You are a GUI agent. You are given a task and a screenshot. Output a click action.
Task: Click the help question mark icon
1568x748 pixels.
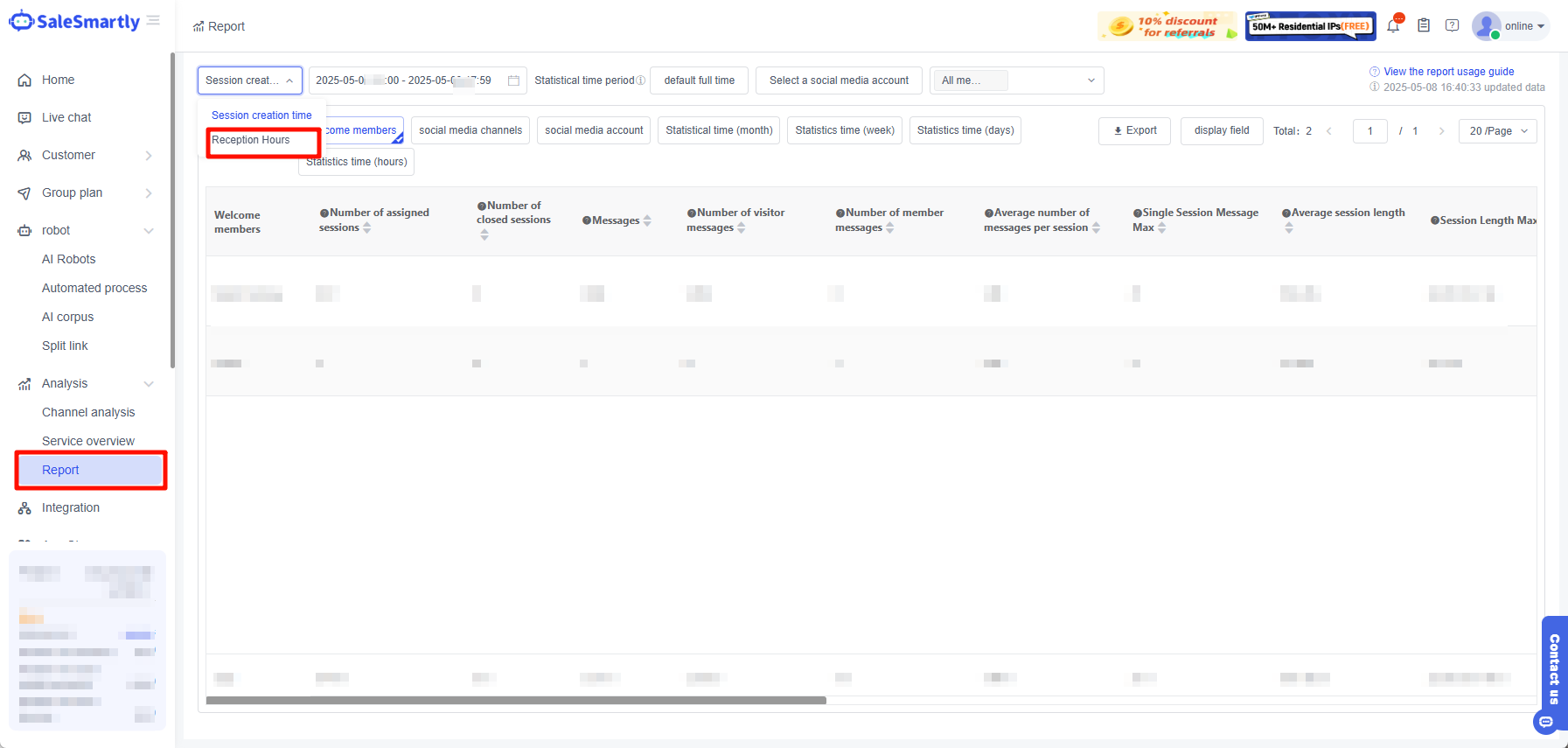tap(1452, 26)
